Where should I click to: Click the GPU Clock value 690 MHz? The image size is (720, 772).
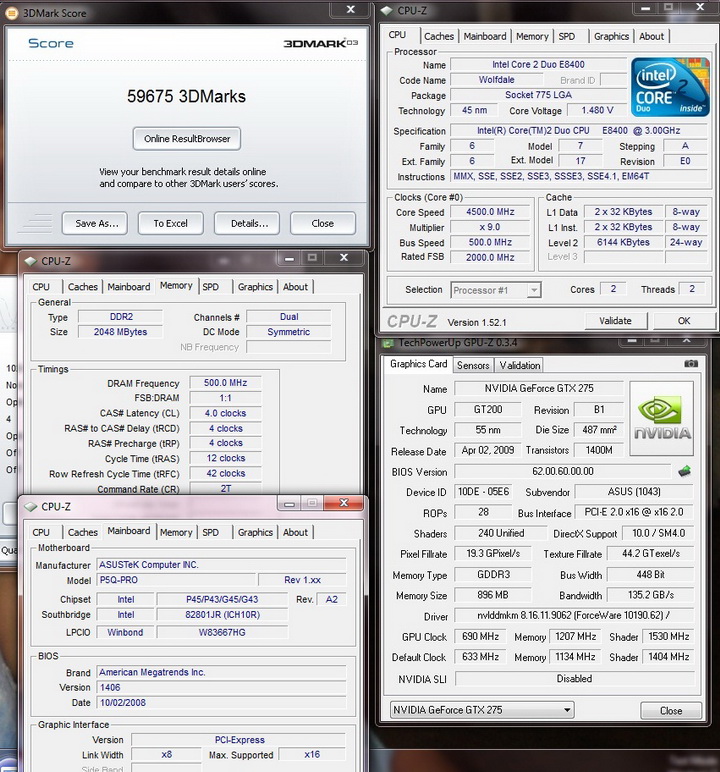(480, 636)
